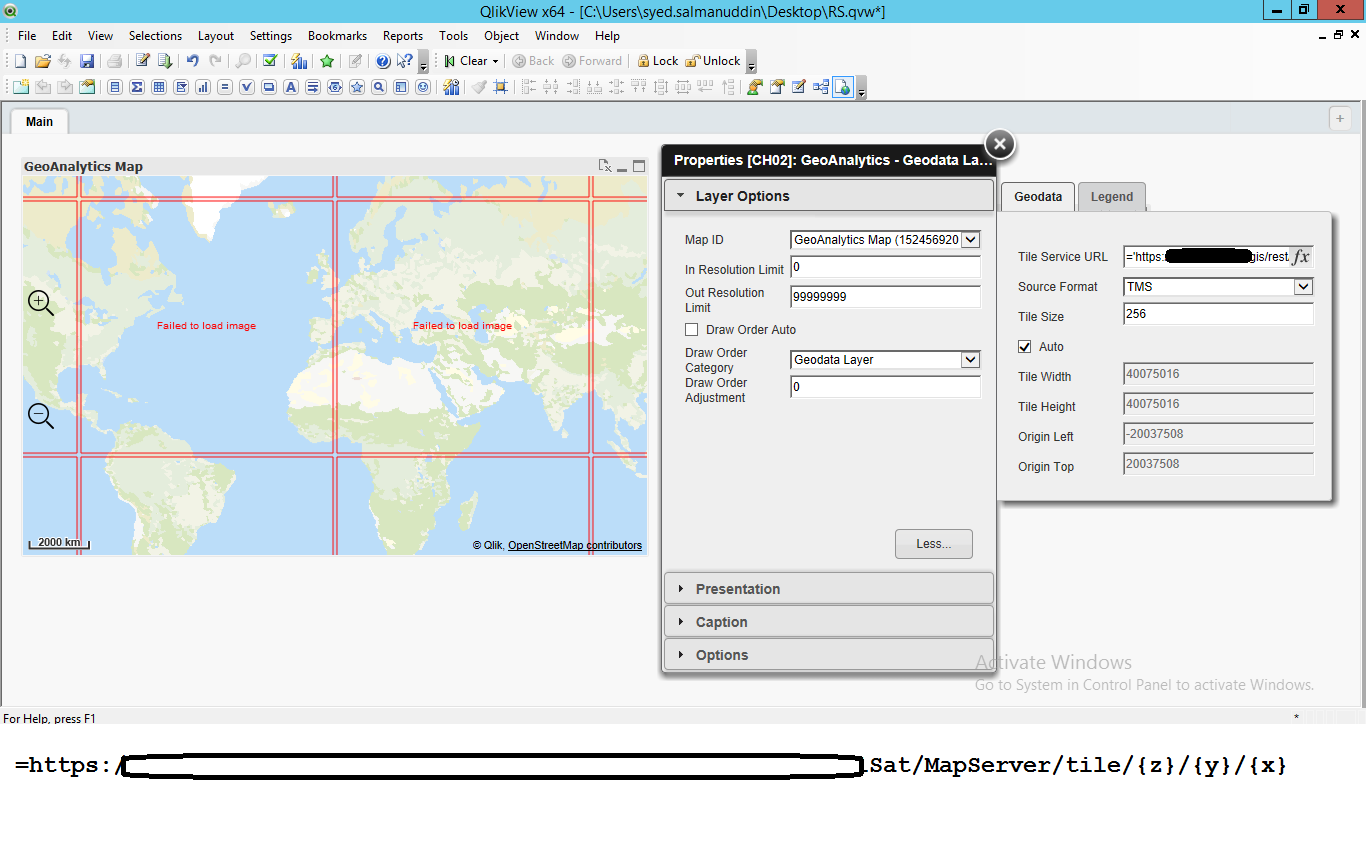Screen dimensions: 1366x844
Task: Create a new document with the New icon
Action: click(20, 61)
